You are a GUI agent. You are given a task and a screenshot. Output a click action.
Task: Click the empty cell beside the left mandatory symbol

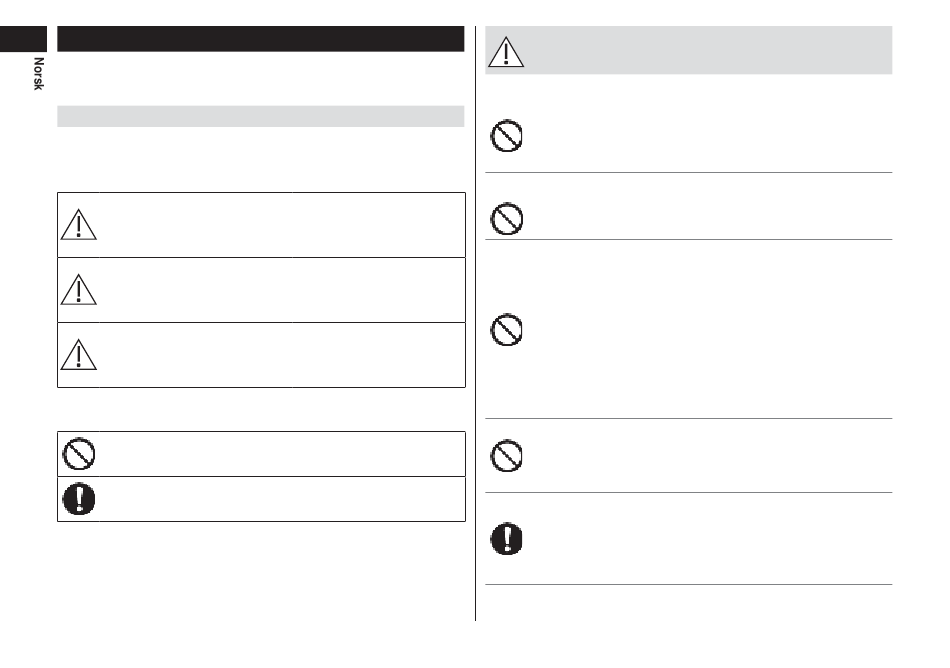282,499
